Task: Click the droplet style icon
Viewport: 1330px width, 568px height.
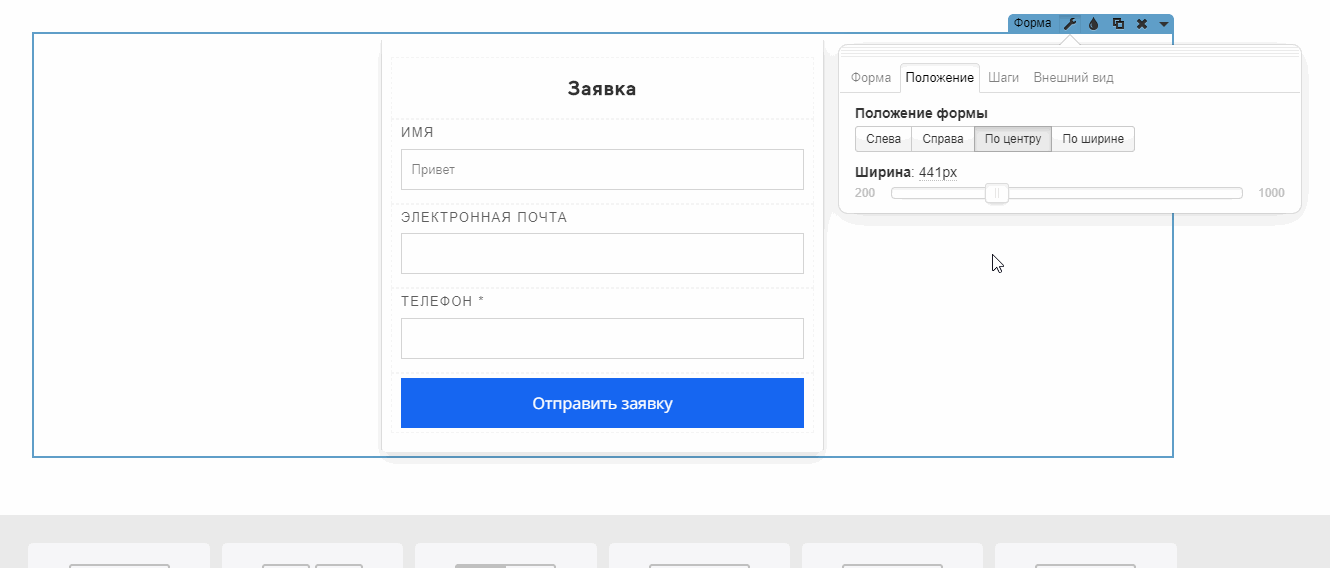Action: [1094, 23]
